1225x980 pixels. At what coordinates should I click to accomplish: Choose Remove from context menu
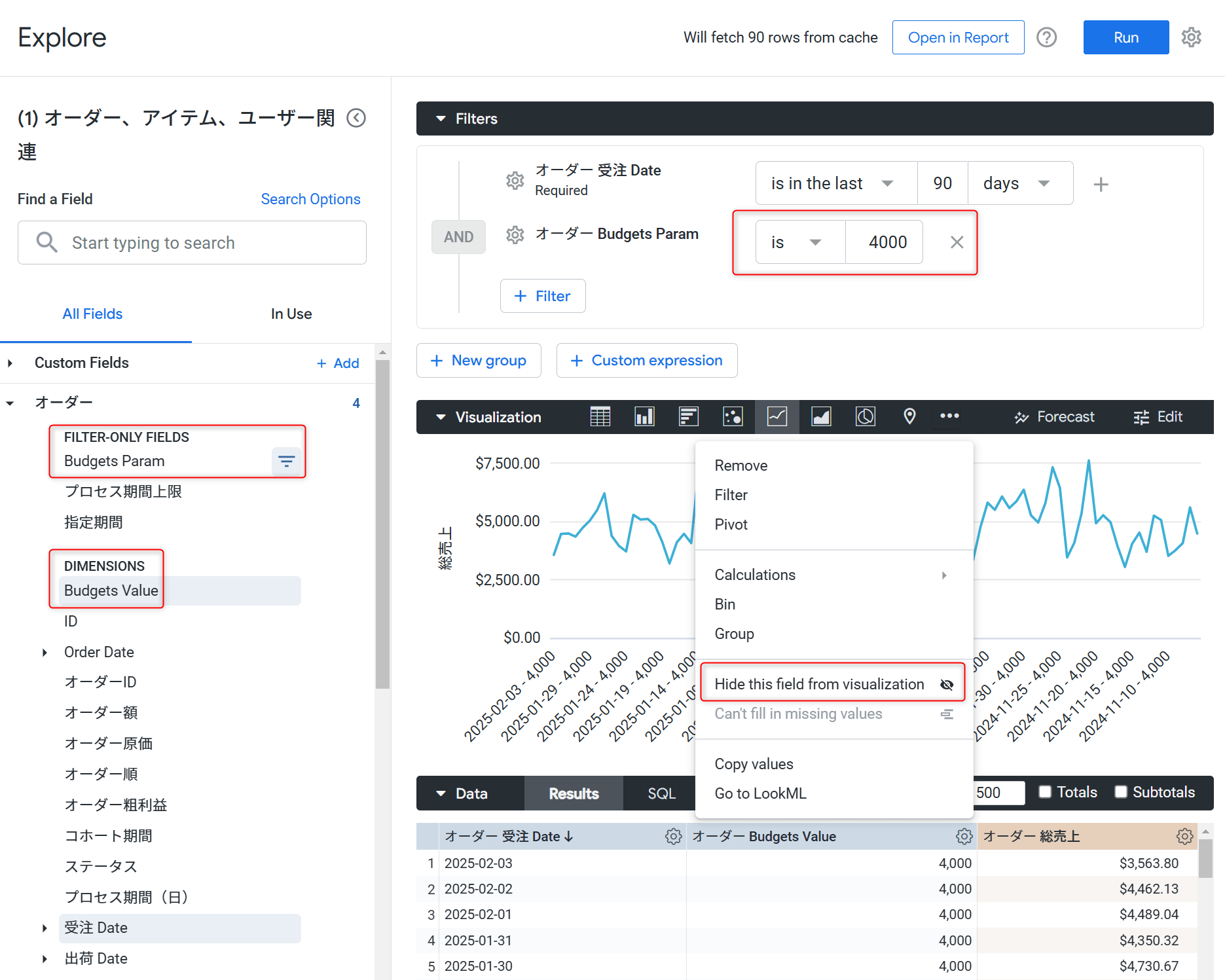(833, 465)
